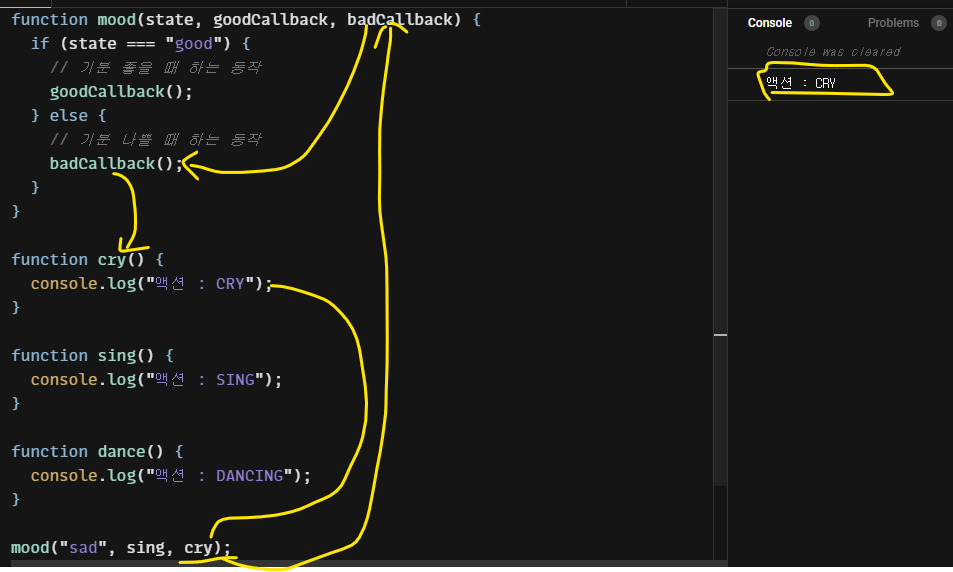This screenshot has height=572, width=953.
Task: Click the '} else {' line
Action: pyautogui.click(x=68, y=115)
